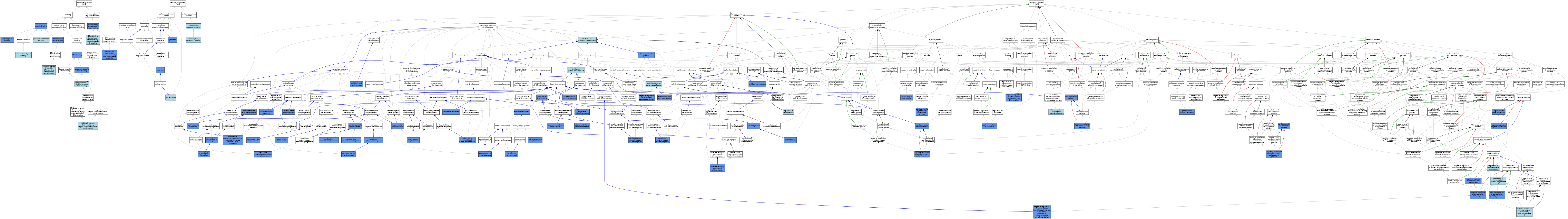Select 'trabecula morphogenesis' node
The height and width of the screenshot is (219, 1568).
(261, 84)
